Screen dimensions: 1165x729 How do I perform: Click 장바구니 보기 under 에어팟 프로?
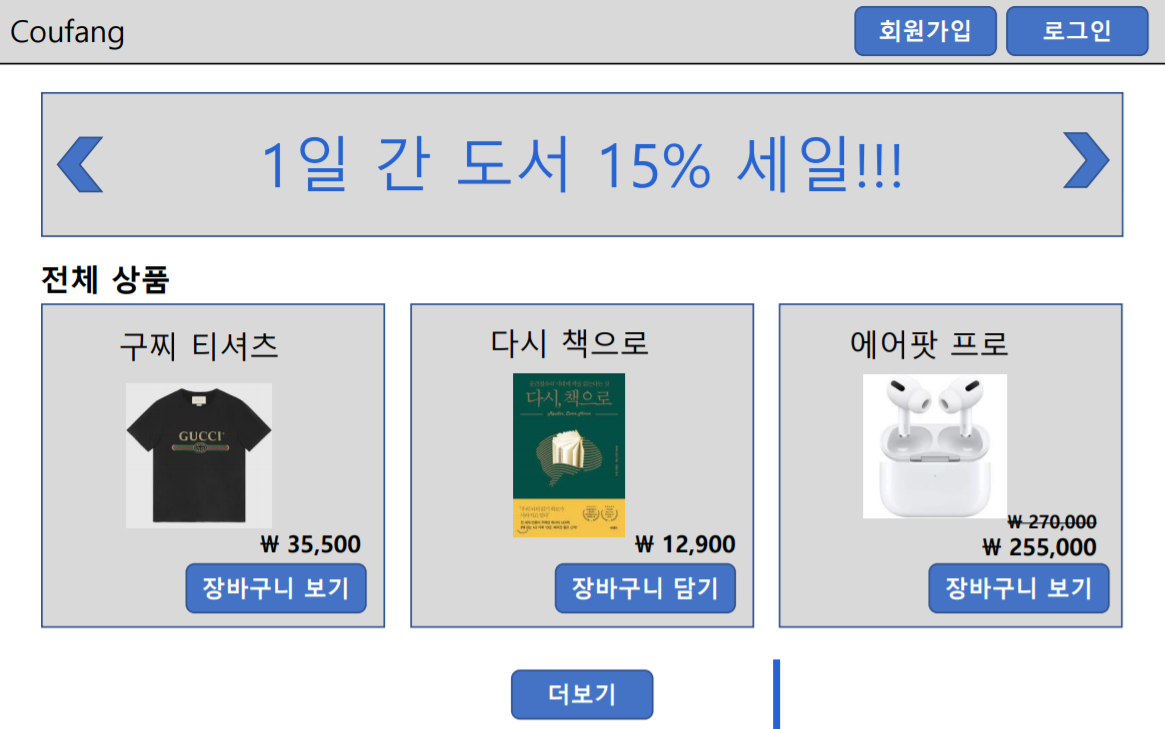1019,588
